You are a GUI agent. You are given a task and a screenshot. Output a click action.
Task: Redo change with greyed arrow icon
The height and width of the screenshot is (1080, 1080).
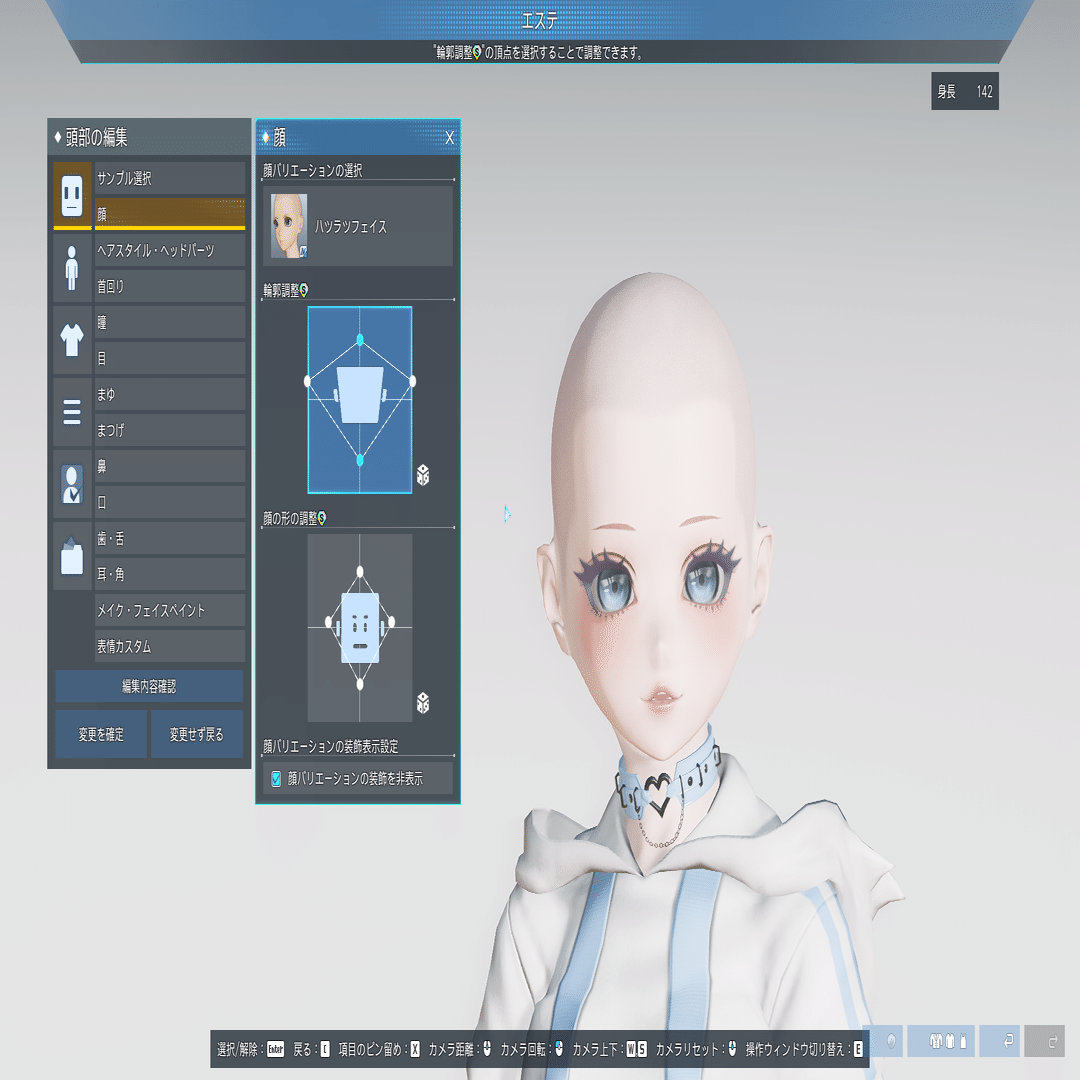pyautogui.click(x=1045, y=1041)
